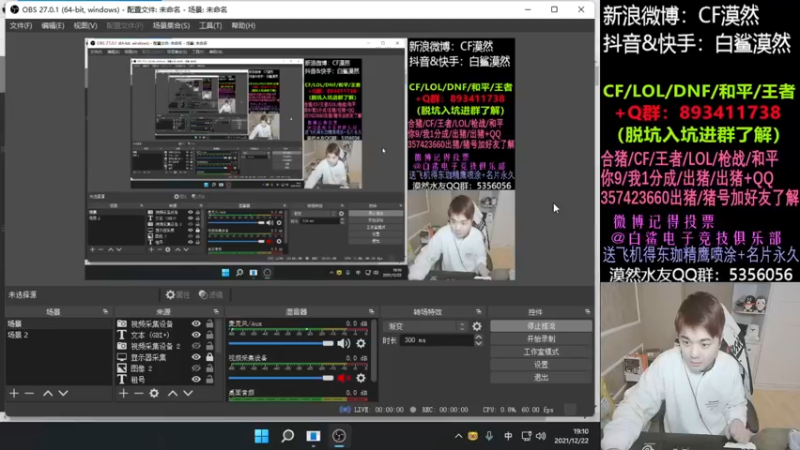Open 视频采集设备 mixer settings gear
800x450 pixels.
pyautogui.click(x=361, y=378)
